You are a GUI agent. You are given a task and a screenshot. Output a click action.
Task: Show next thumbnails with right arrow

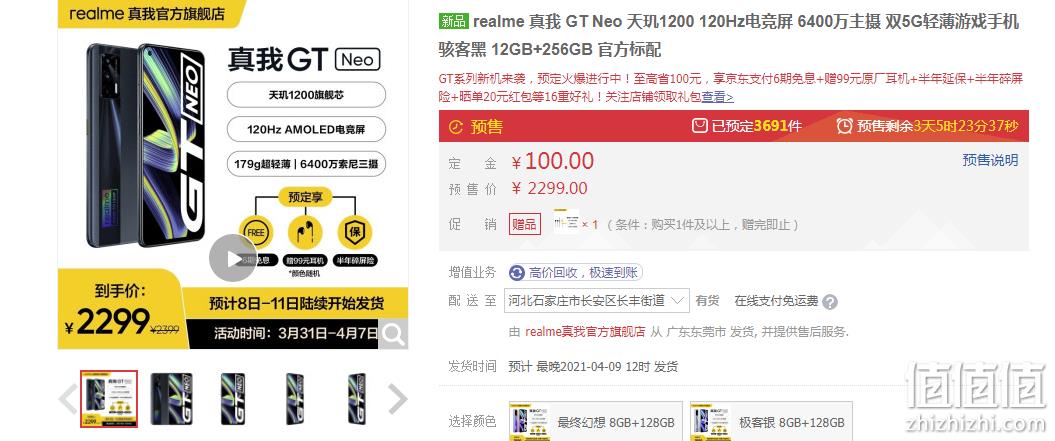pyautogui.click(x=398, y=399)
